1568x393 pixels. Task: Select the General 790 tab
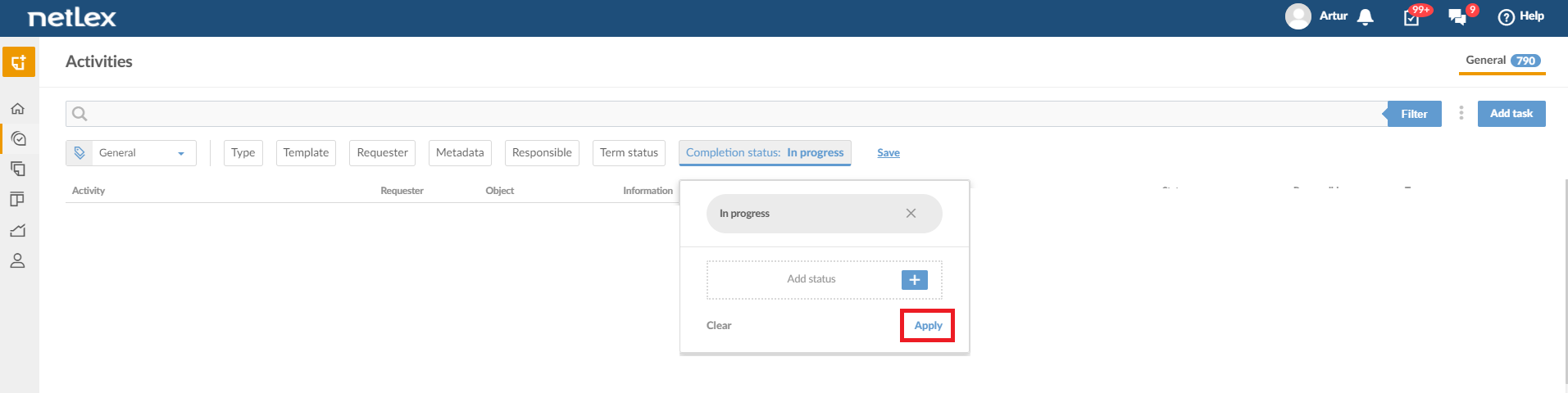pos(1502,61)
